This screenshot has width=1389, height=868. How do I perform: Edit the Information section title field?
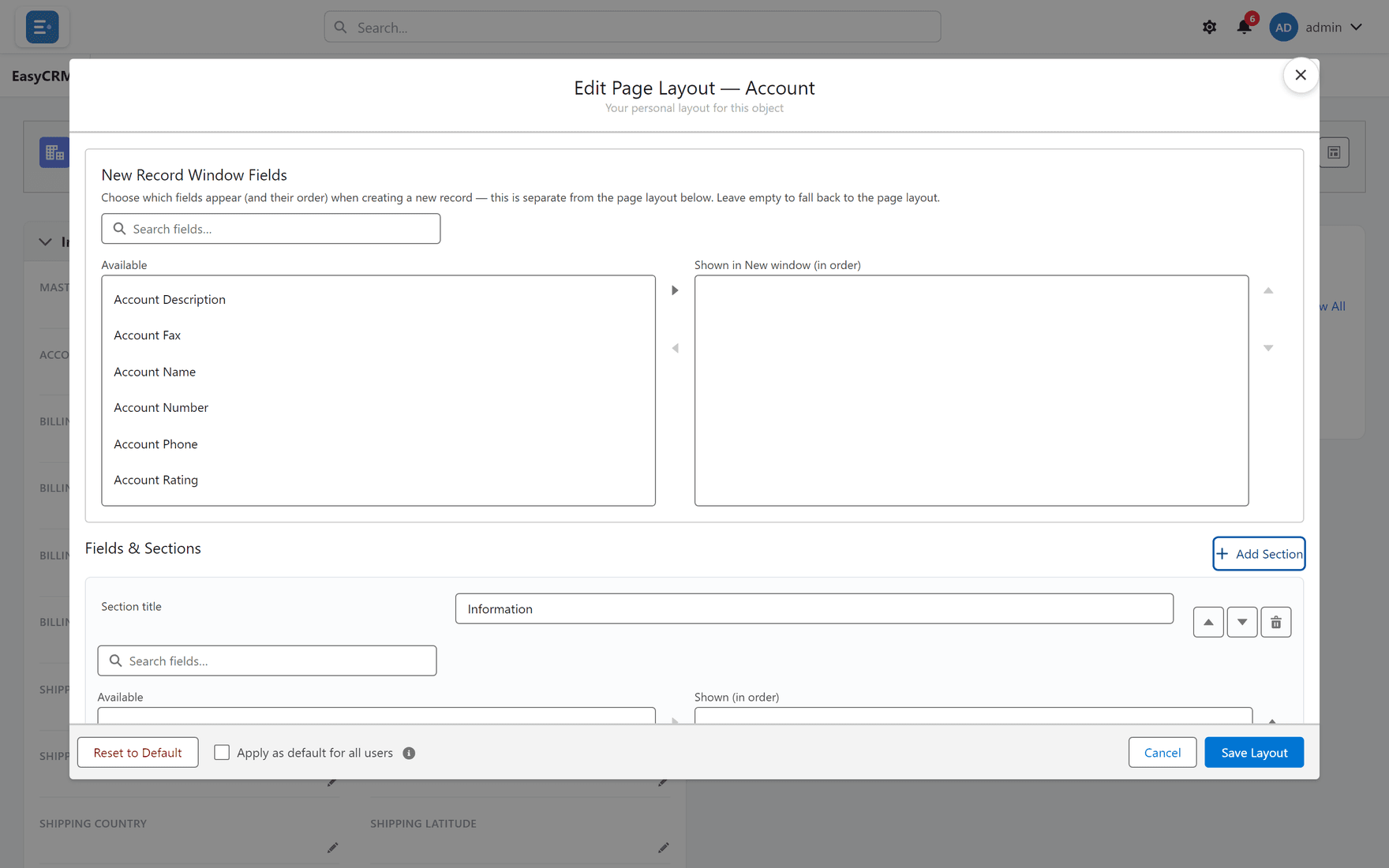(814, 609)
